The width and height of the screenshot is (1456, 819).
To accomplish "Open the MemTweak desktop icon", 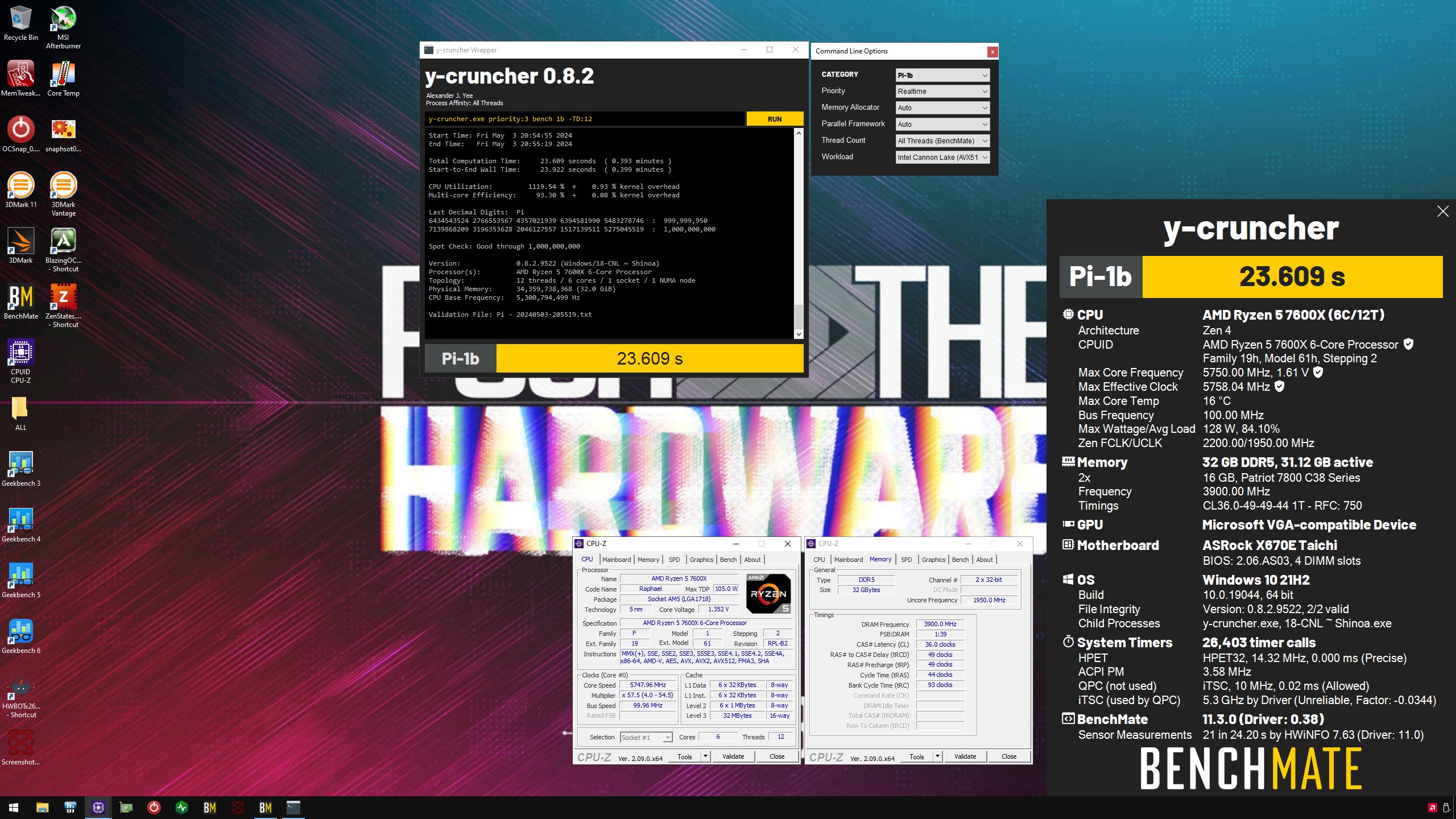I will [21, 78].
